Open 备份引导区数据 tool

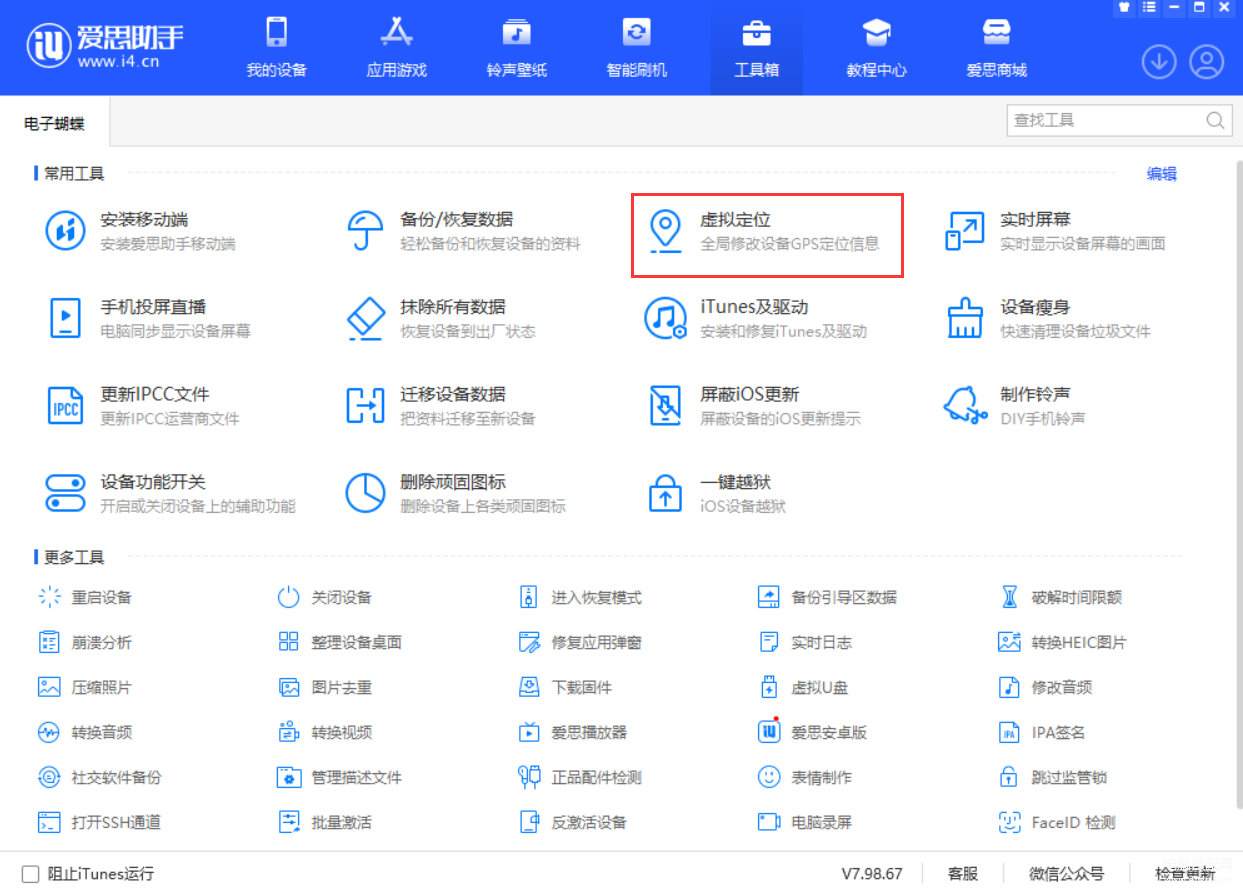[x=828, y=597]
